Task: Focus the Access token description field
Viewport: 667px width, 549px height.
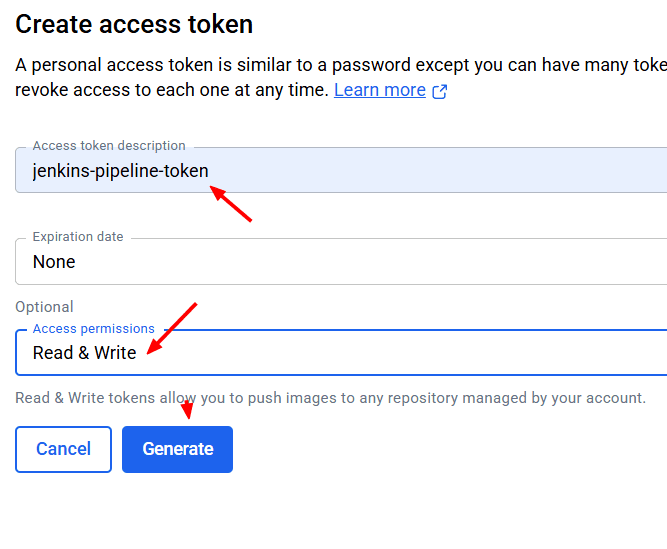Action: click(341, 171)
